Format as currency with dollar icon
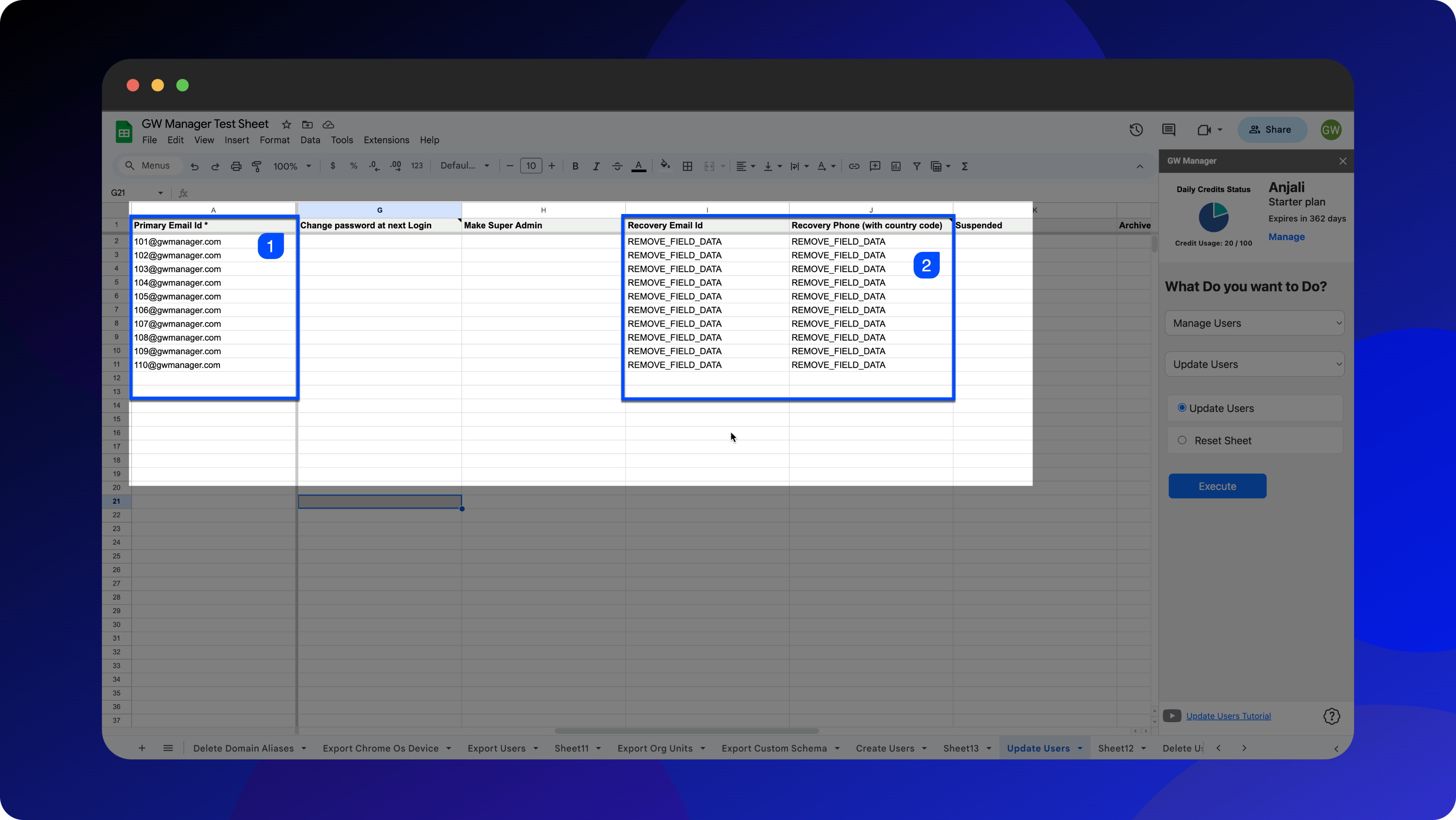This screenshot has height=820, width=1456. (x=333, y=166)
